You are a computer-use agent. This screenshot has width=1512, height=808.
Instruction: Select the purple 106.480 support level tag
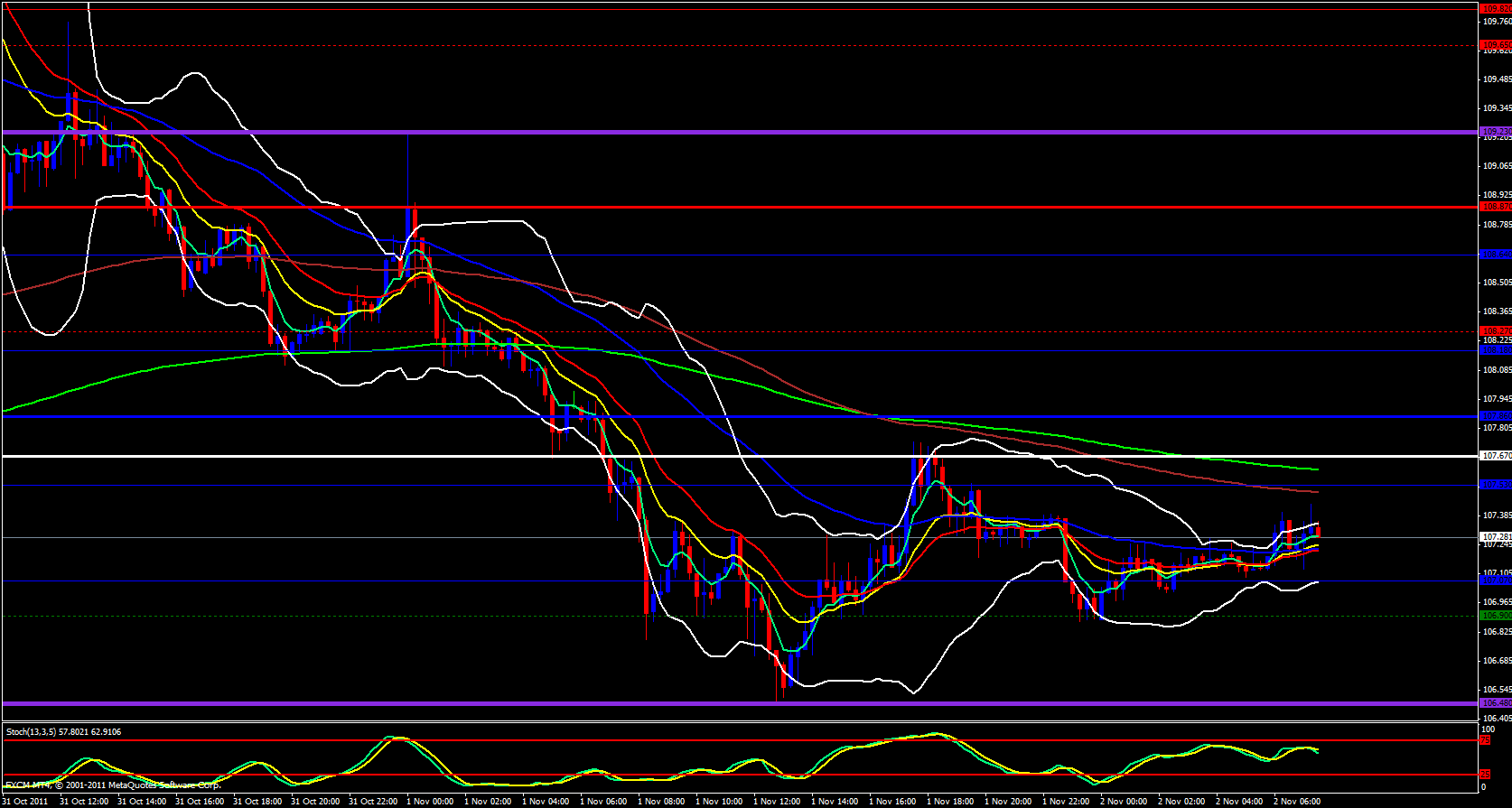[x=1495, y=702]
